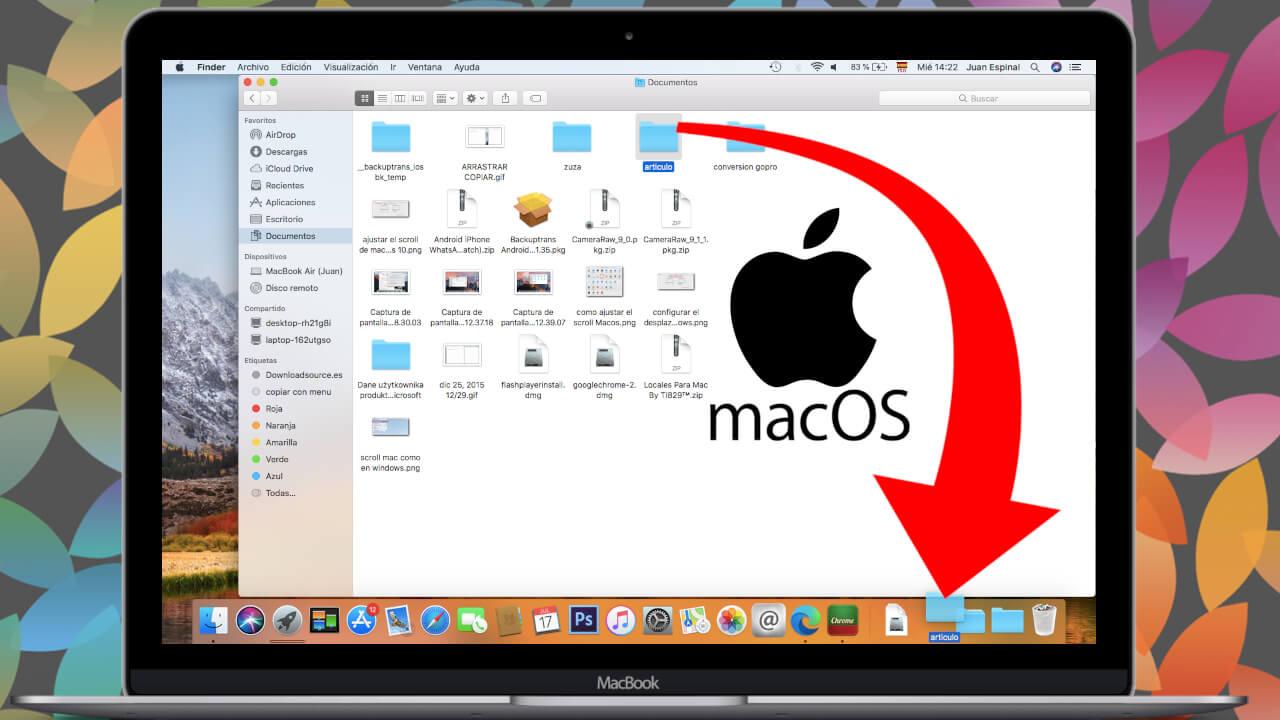
Task: Open the arrange items dropdown
Action: 446,98
